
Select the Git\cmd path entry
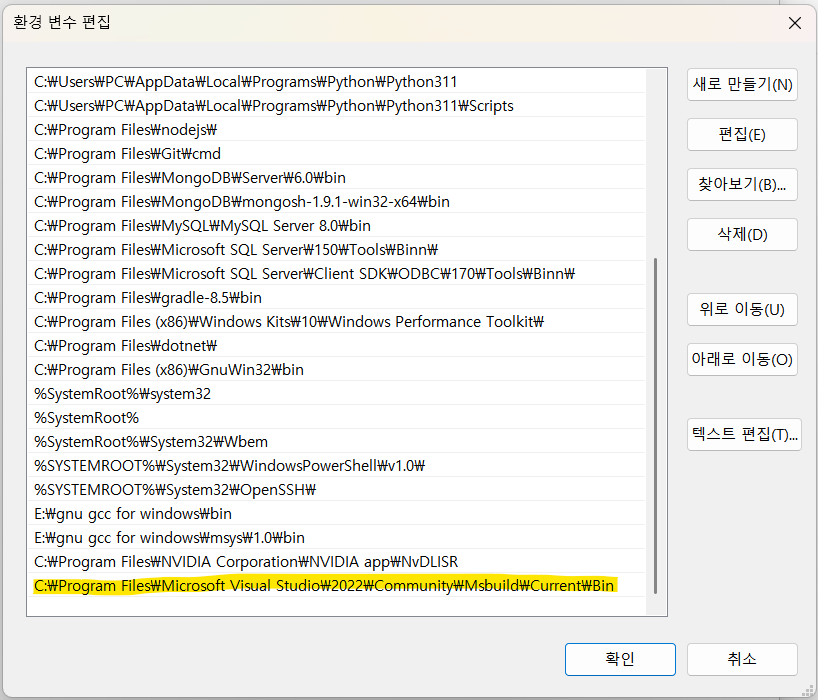(336, 154)
